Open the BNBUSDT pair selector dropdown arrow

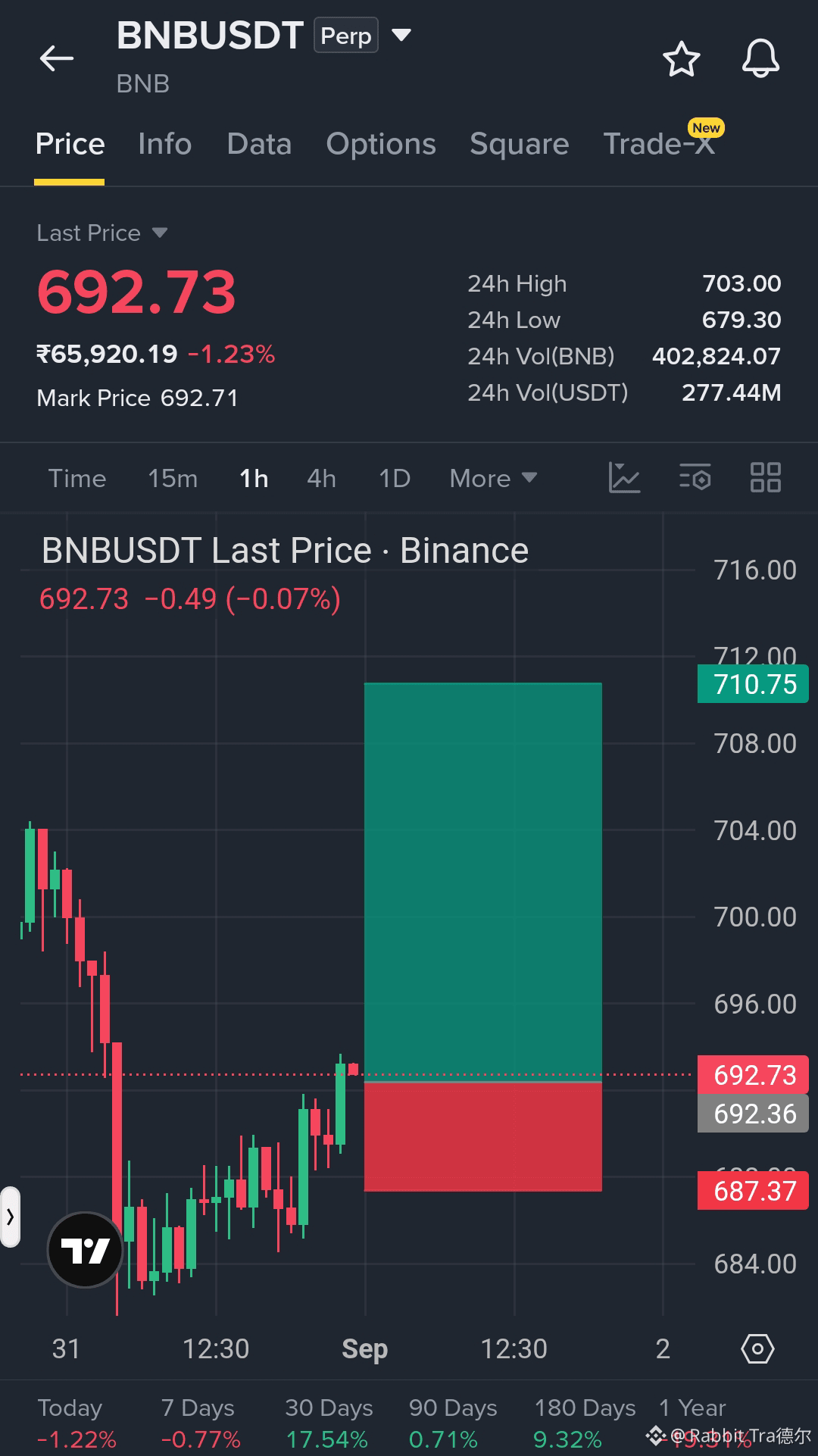[x=401, y=35]
